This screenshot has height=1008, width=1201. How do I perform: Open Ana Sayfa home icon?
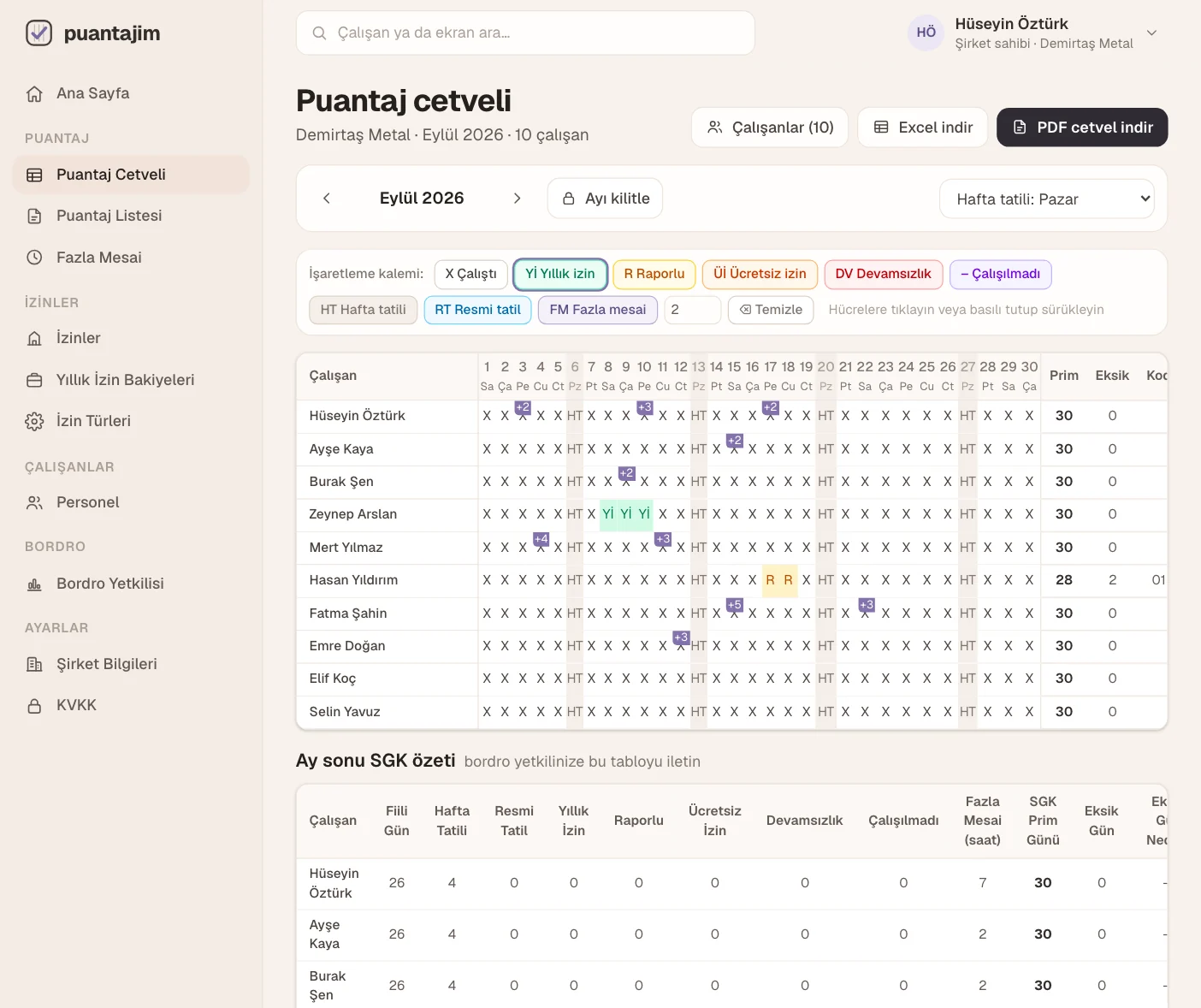coord(34,93)
